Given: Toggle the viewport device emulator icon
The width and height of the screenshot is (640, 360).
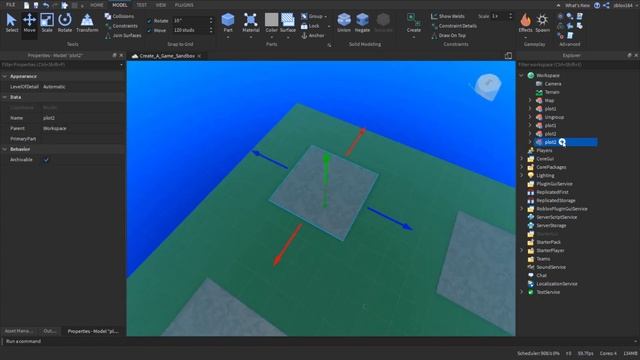Looking at the screenshot, I should pos(508,56).
